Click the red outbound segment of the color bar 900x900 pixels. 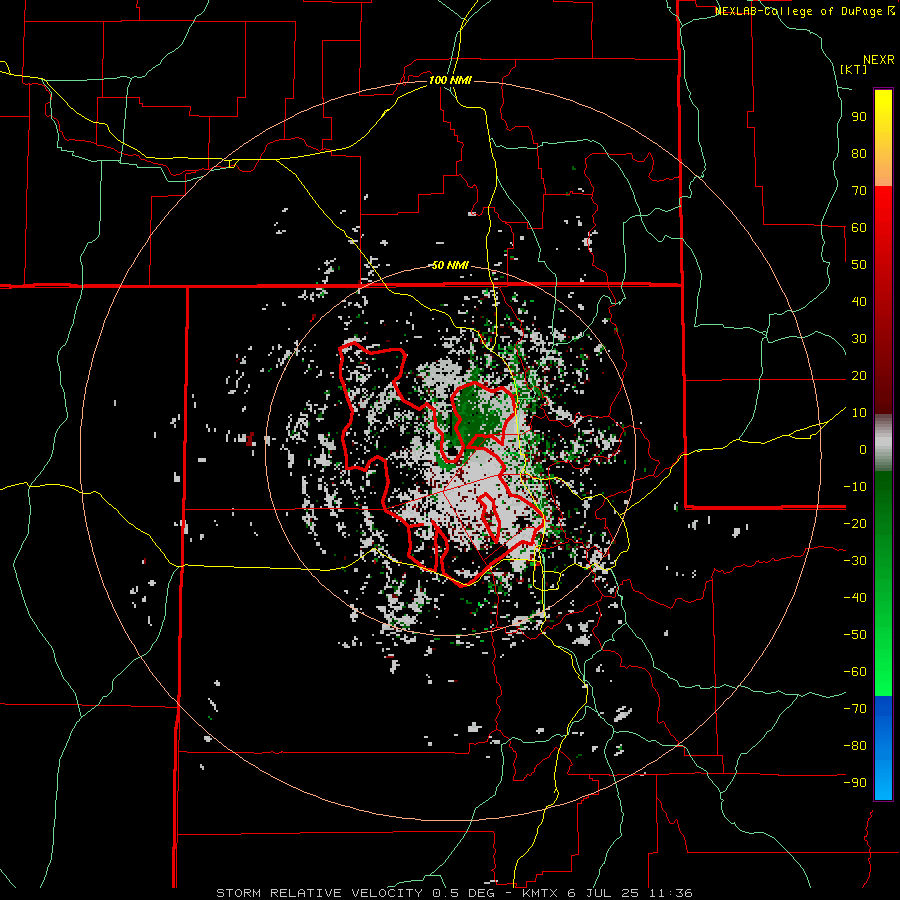pos(883,300)
